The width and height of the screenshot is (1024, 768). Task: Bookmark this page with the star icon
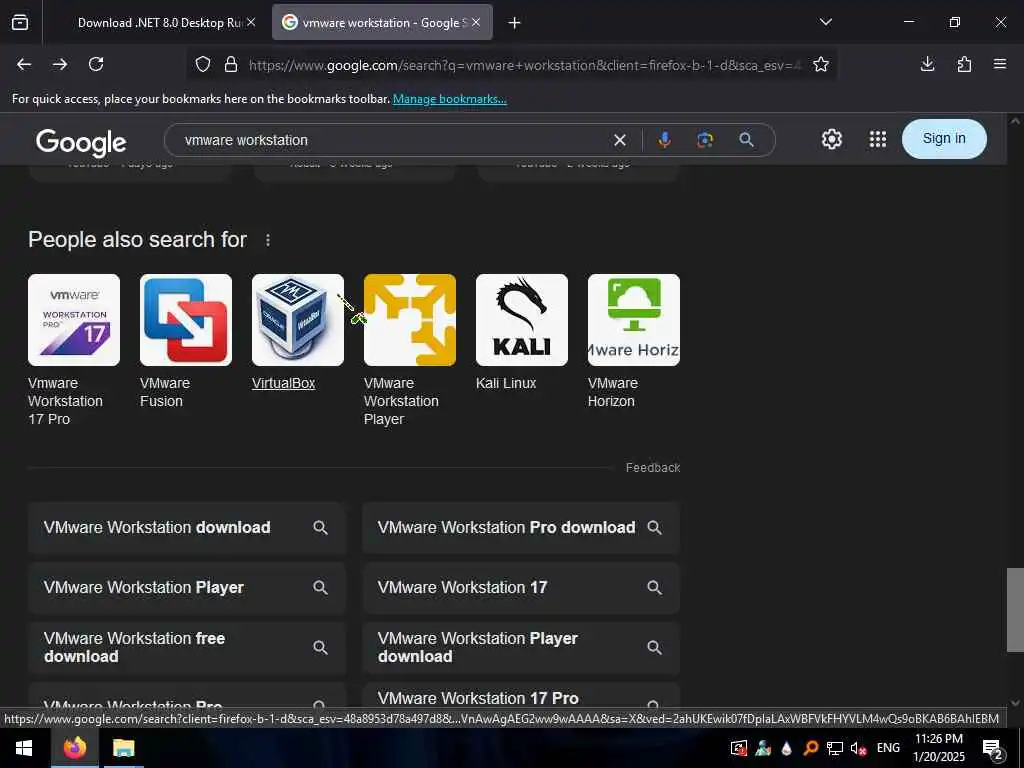tap(821, 64)
